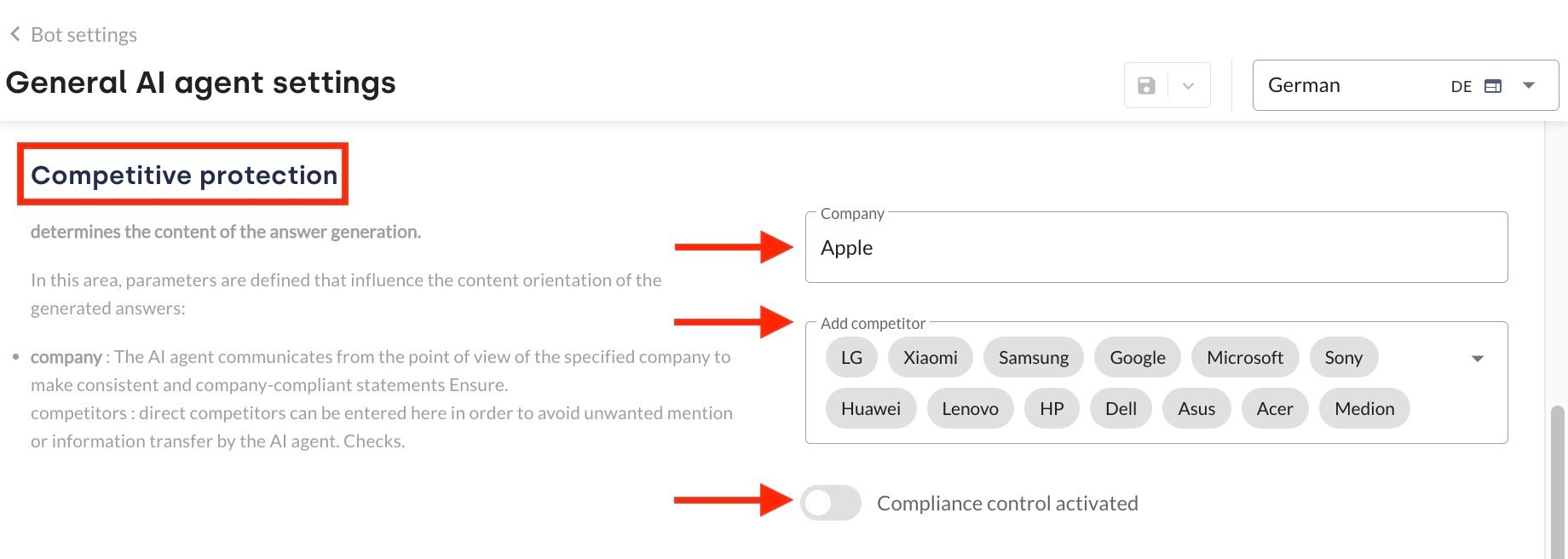Select the Xiaomi competitor tag
Viewport: 1568px width, 559px height.
pos(930,358)
